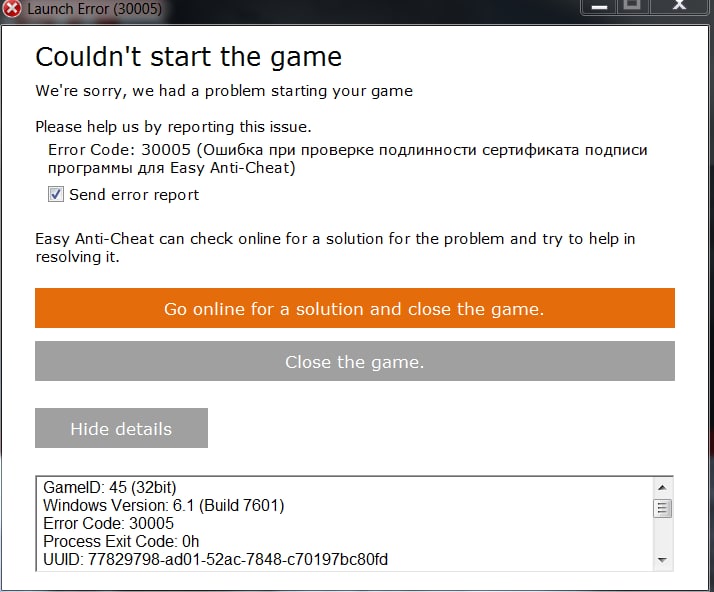
Task: Click the We're sorry problem starting text
Action: [224, 91]
